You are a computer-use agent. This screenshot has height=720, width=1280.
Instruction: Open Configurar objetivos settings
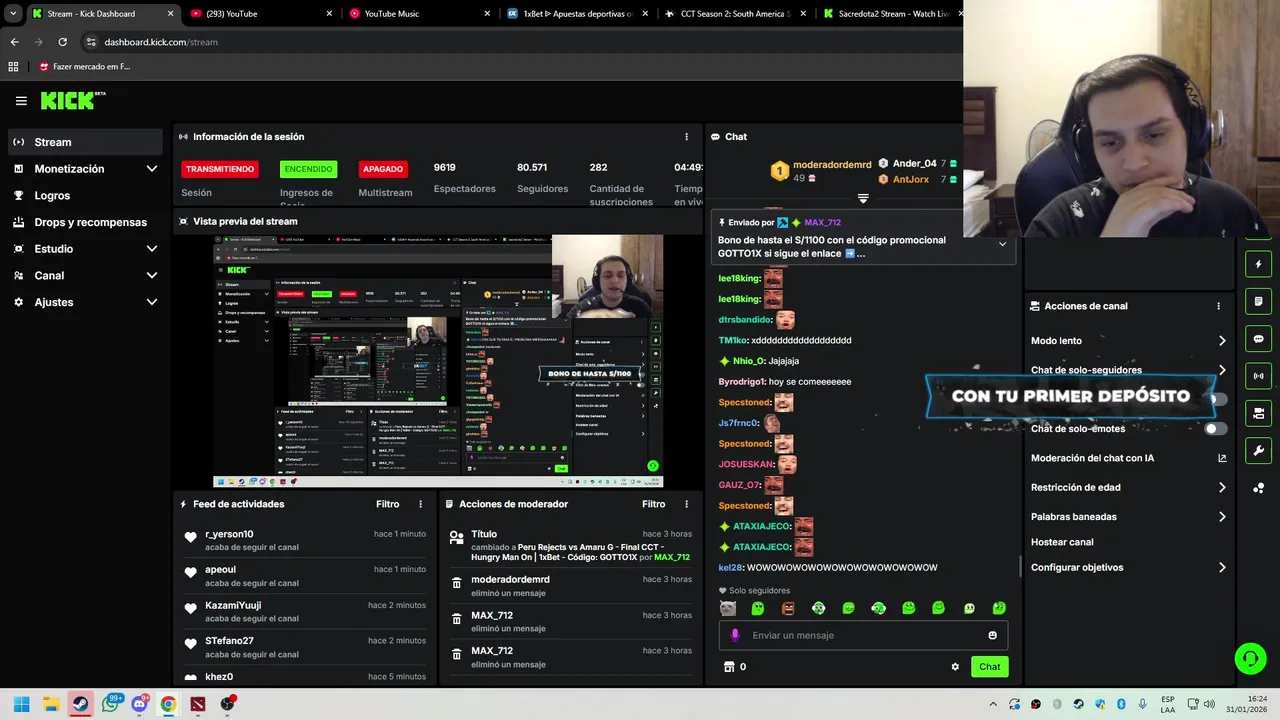[x=1222, y=567]
